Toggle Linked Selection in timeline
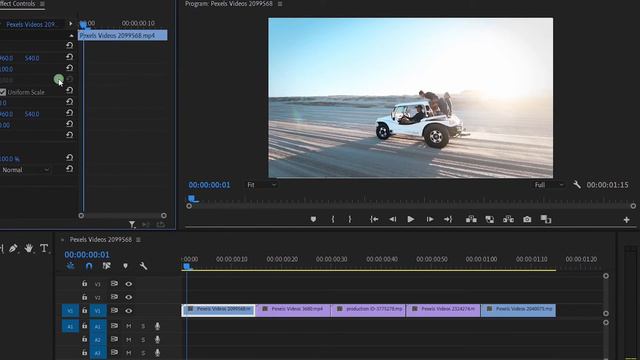The width and height of the screenshot is (640, 360). [107, 266]
